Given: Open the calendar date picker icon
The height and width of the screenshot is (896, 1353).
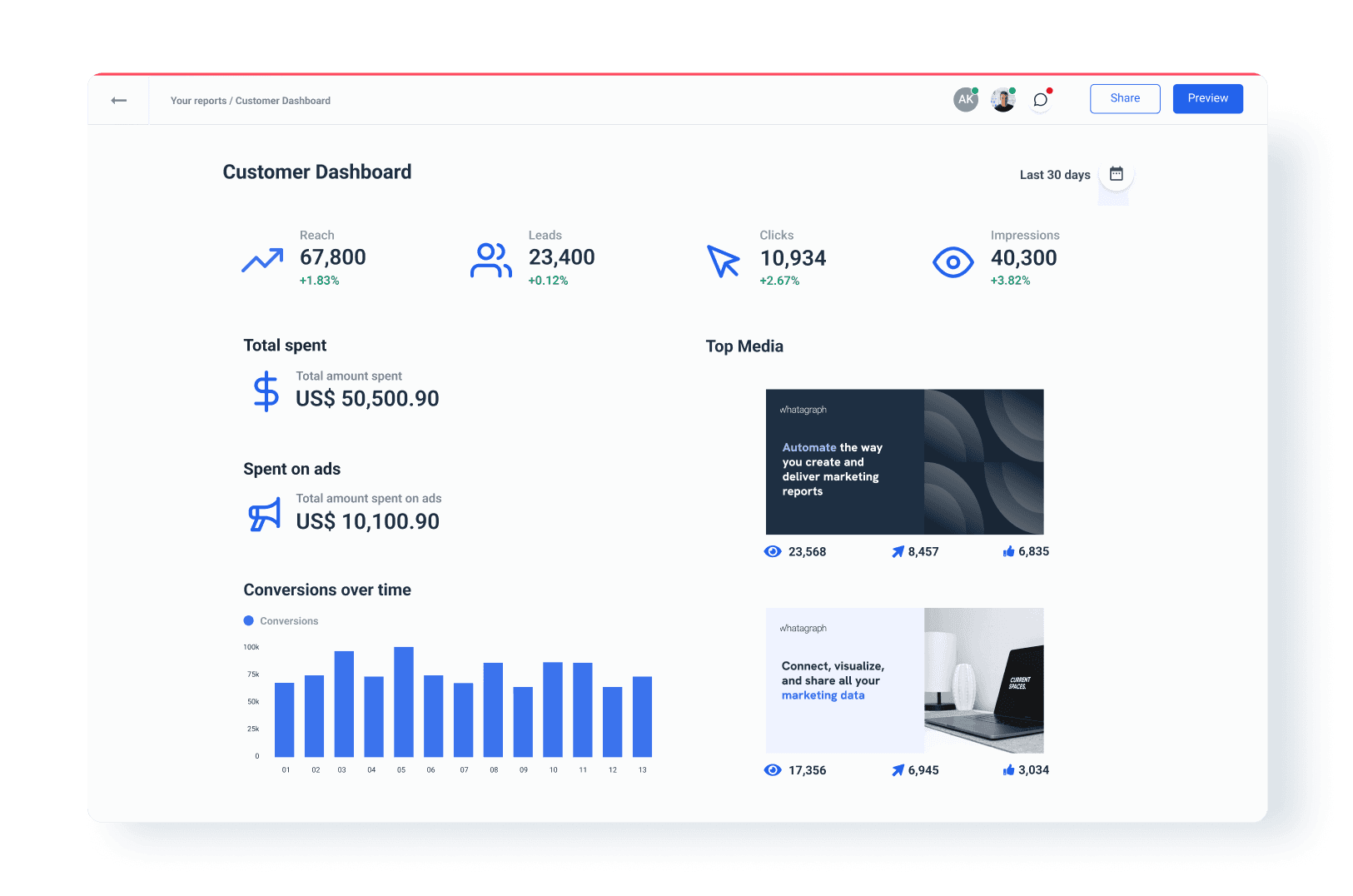Looking at the screenshot, I should [x=1116, y=174].
